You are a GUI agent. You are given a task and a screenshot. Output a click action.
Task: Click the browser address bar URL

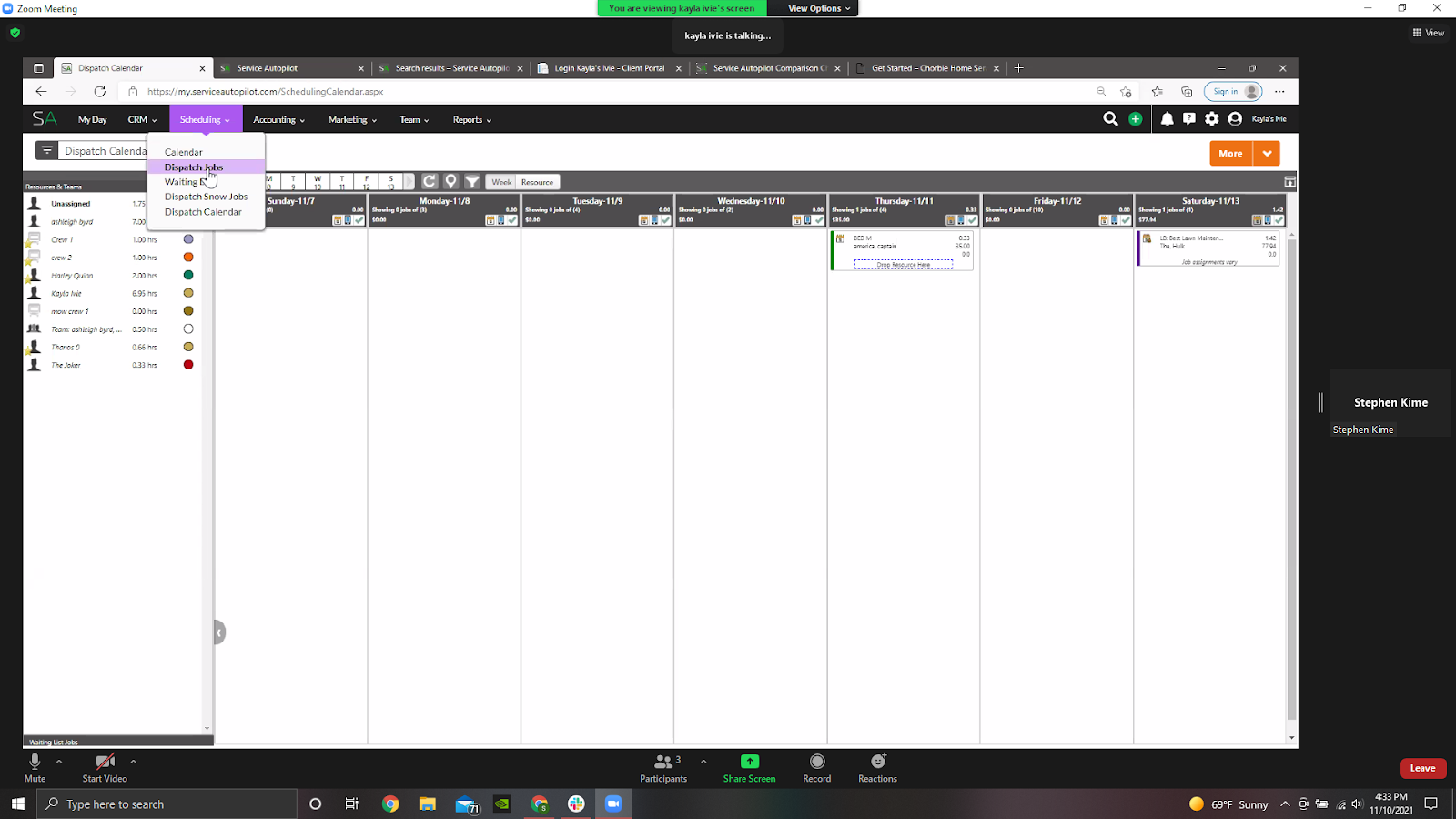(266, 91)
